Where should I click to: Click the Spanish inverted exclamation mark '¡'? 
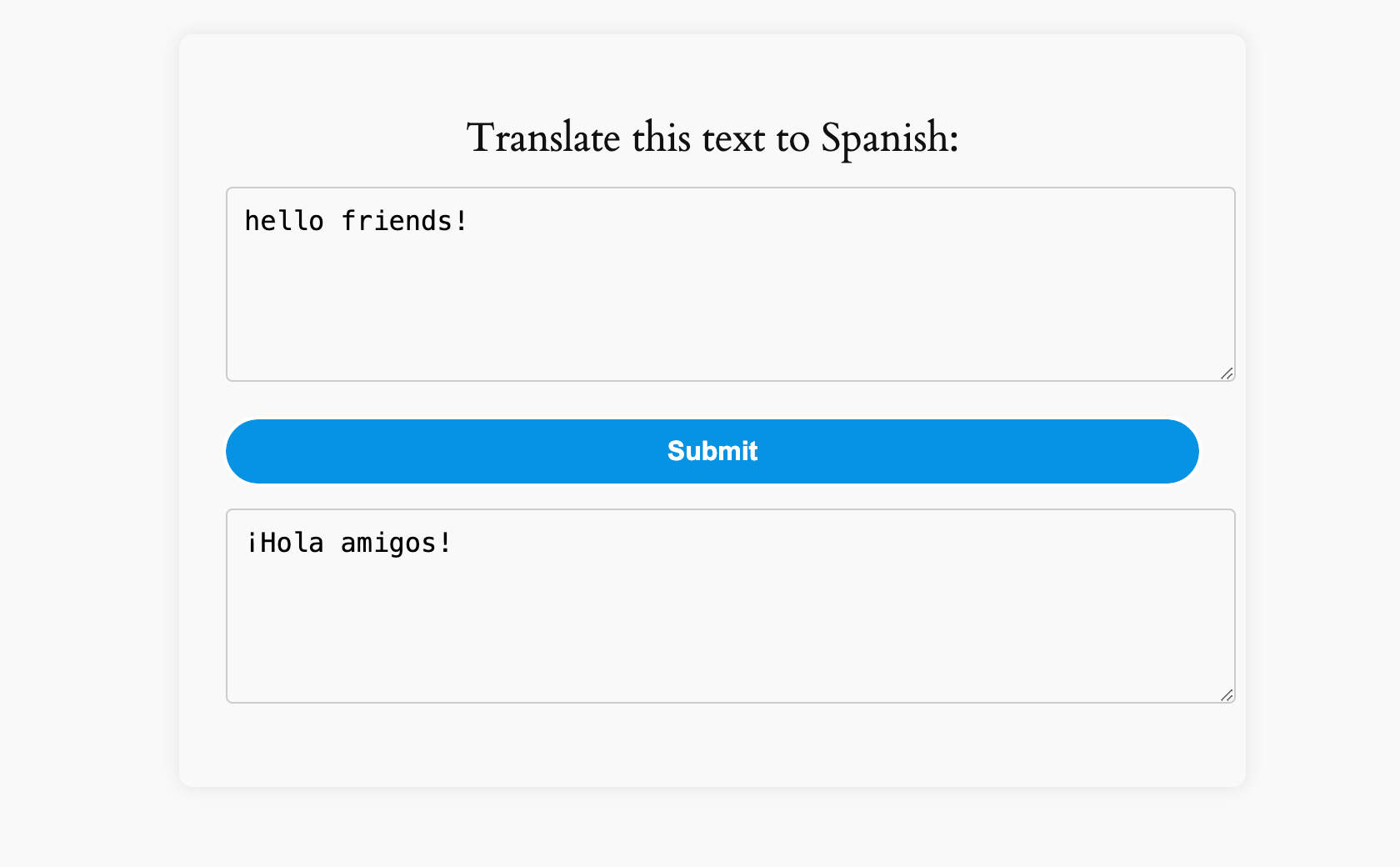pyautogui.click(x=252, y=543)
